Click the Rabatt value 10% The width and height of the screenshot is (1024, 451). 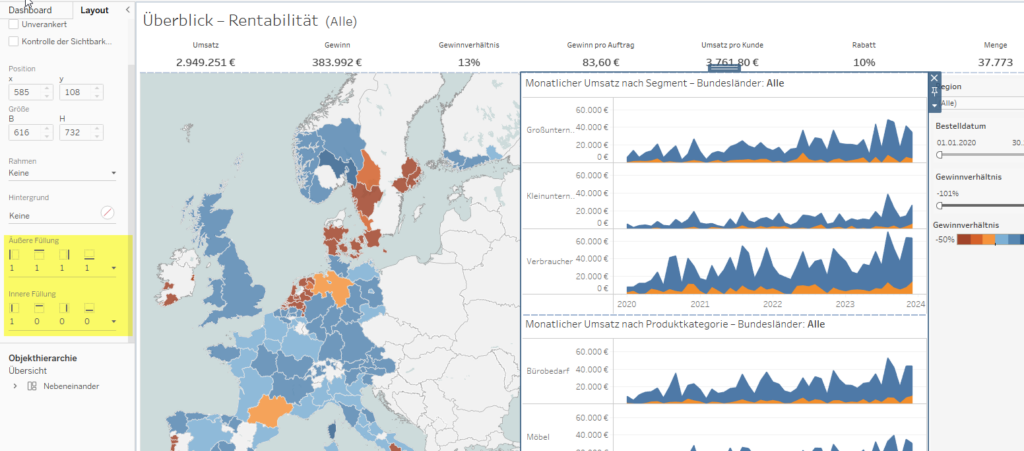(x=864, y=63)
